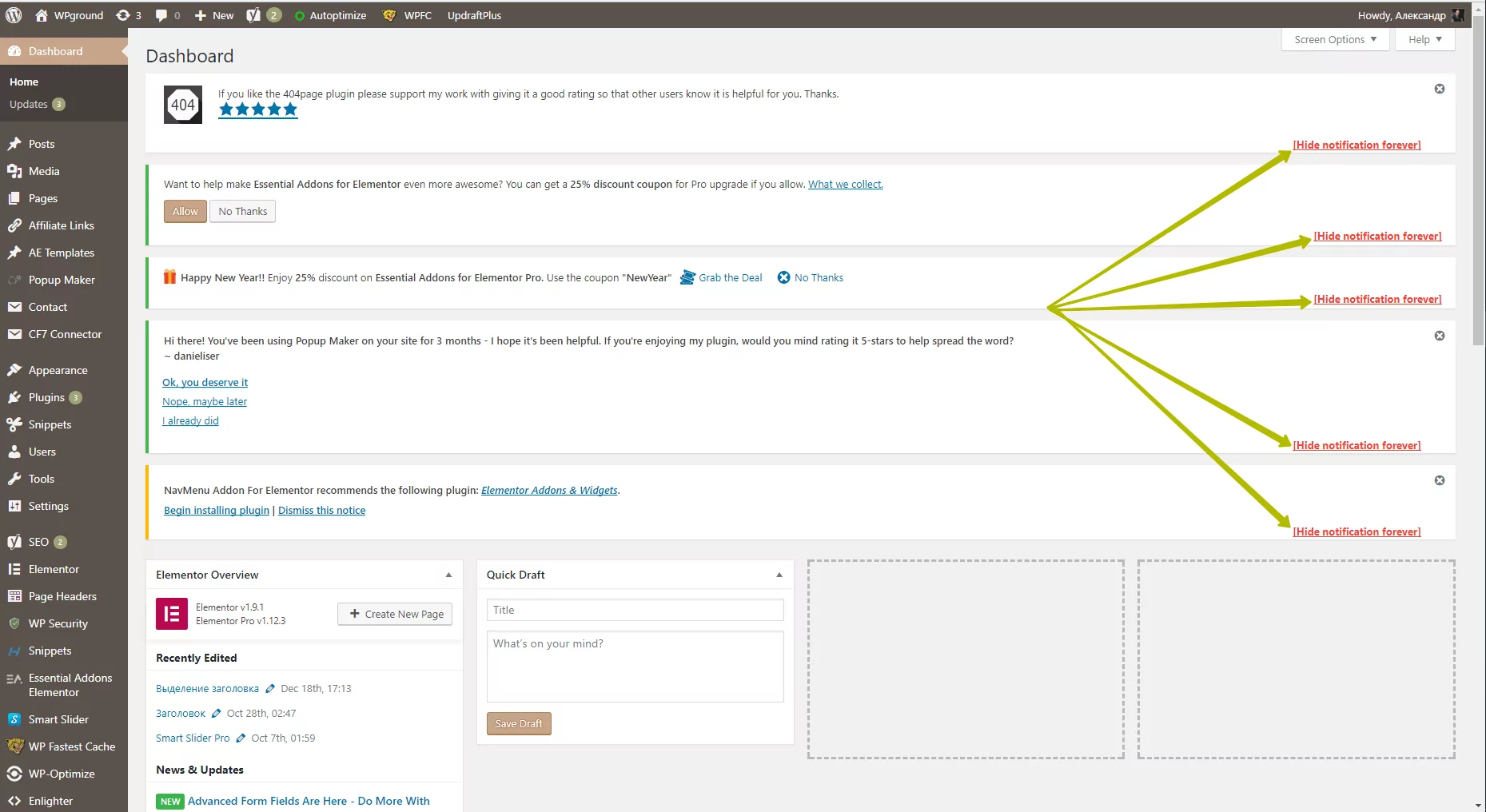
Task: Expand the Screen Options dropdown
Action: (1335, 39)
